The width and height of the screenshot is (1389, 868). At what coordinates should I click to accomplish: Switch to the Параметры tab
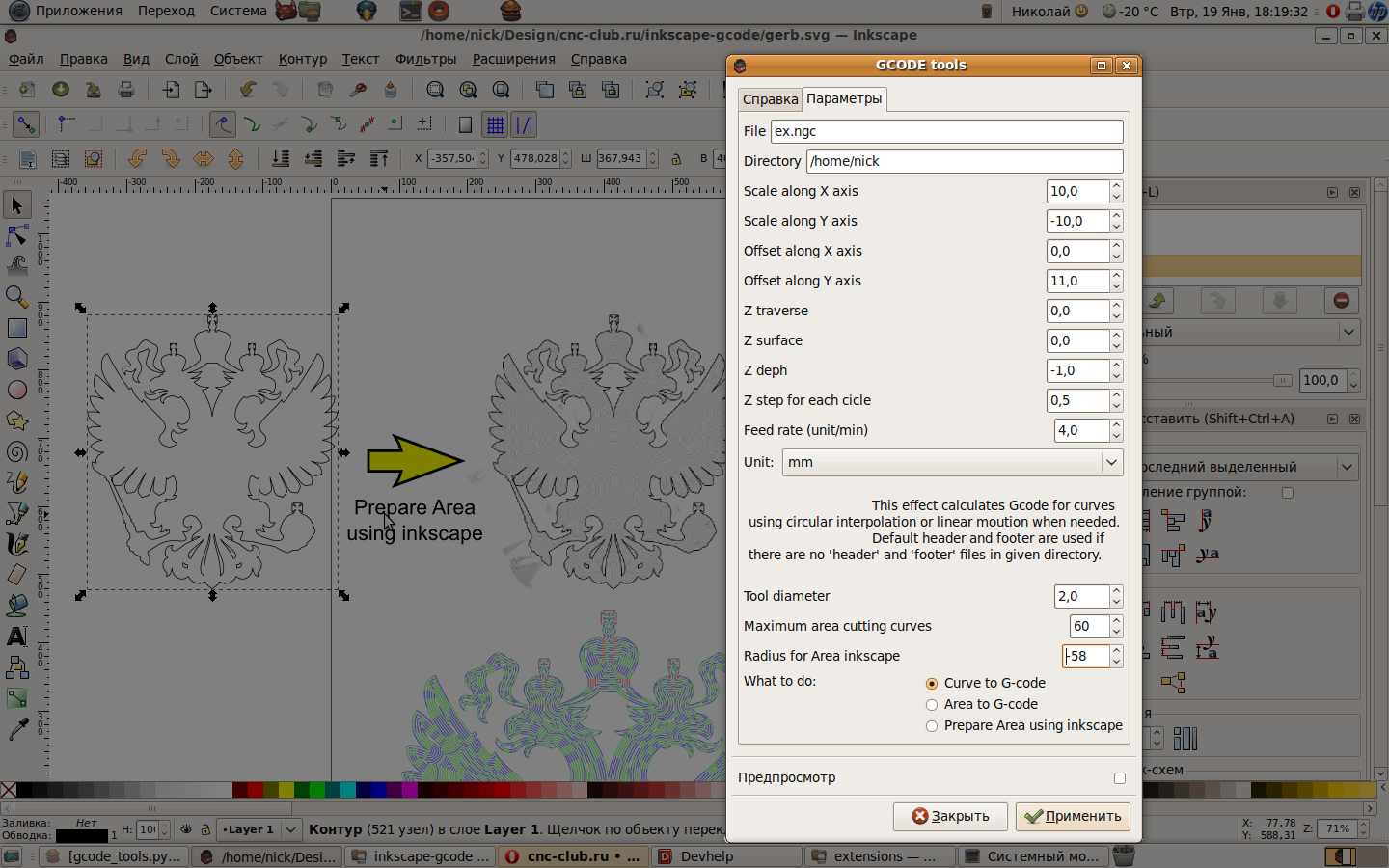[844, 98]
